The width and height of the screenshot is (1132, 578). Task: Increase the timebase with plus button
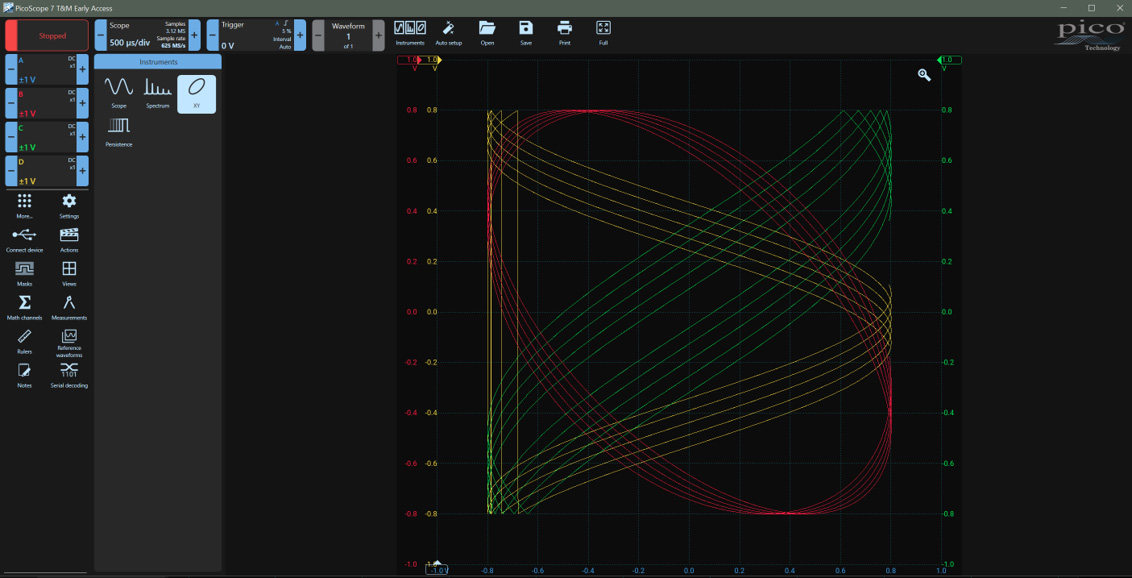click(x=194, y=35)
